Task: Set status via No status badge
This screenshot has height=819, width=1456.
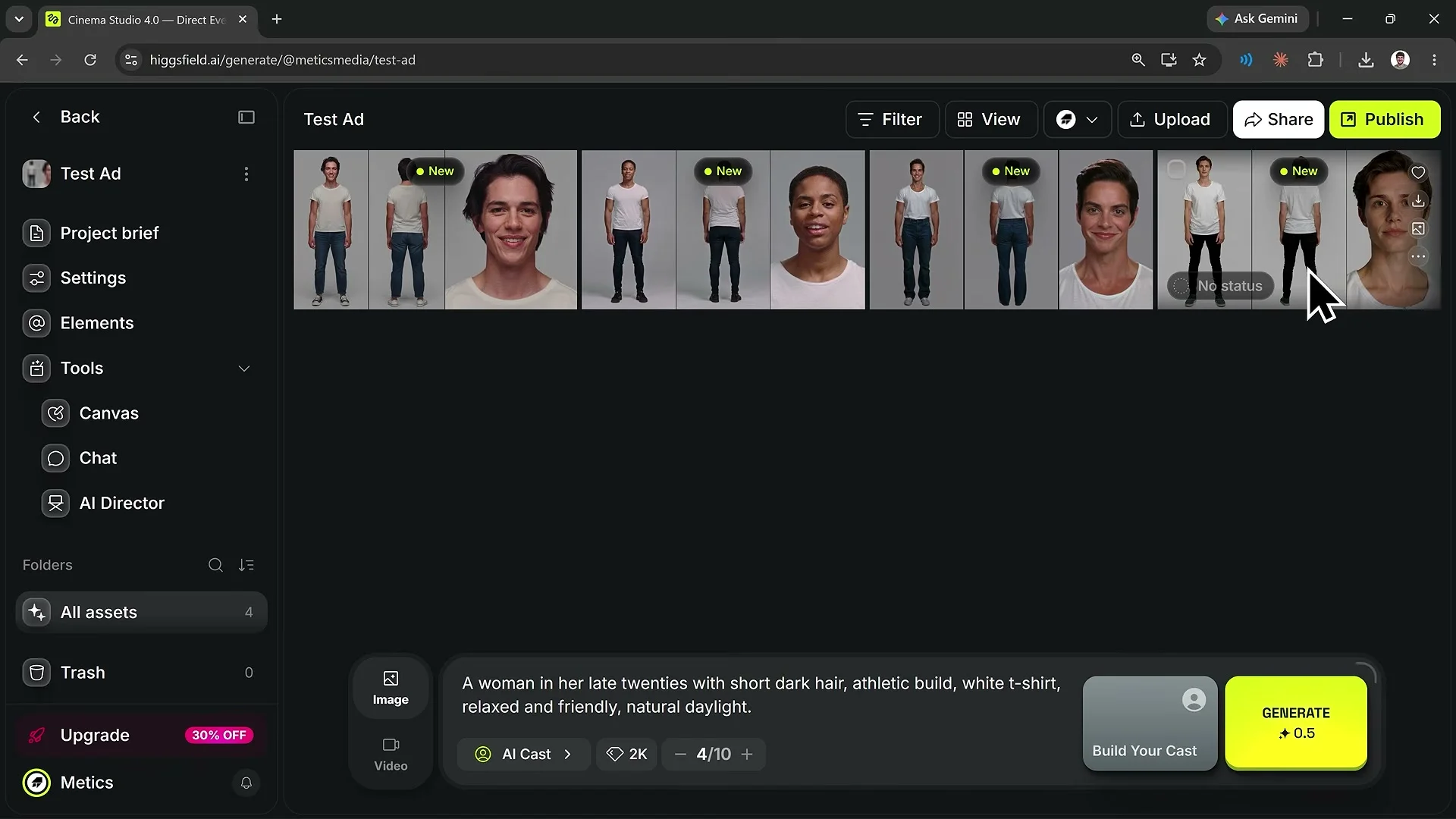Action: click(x=1219, y=287)
